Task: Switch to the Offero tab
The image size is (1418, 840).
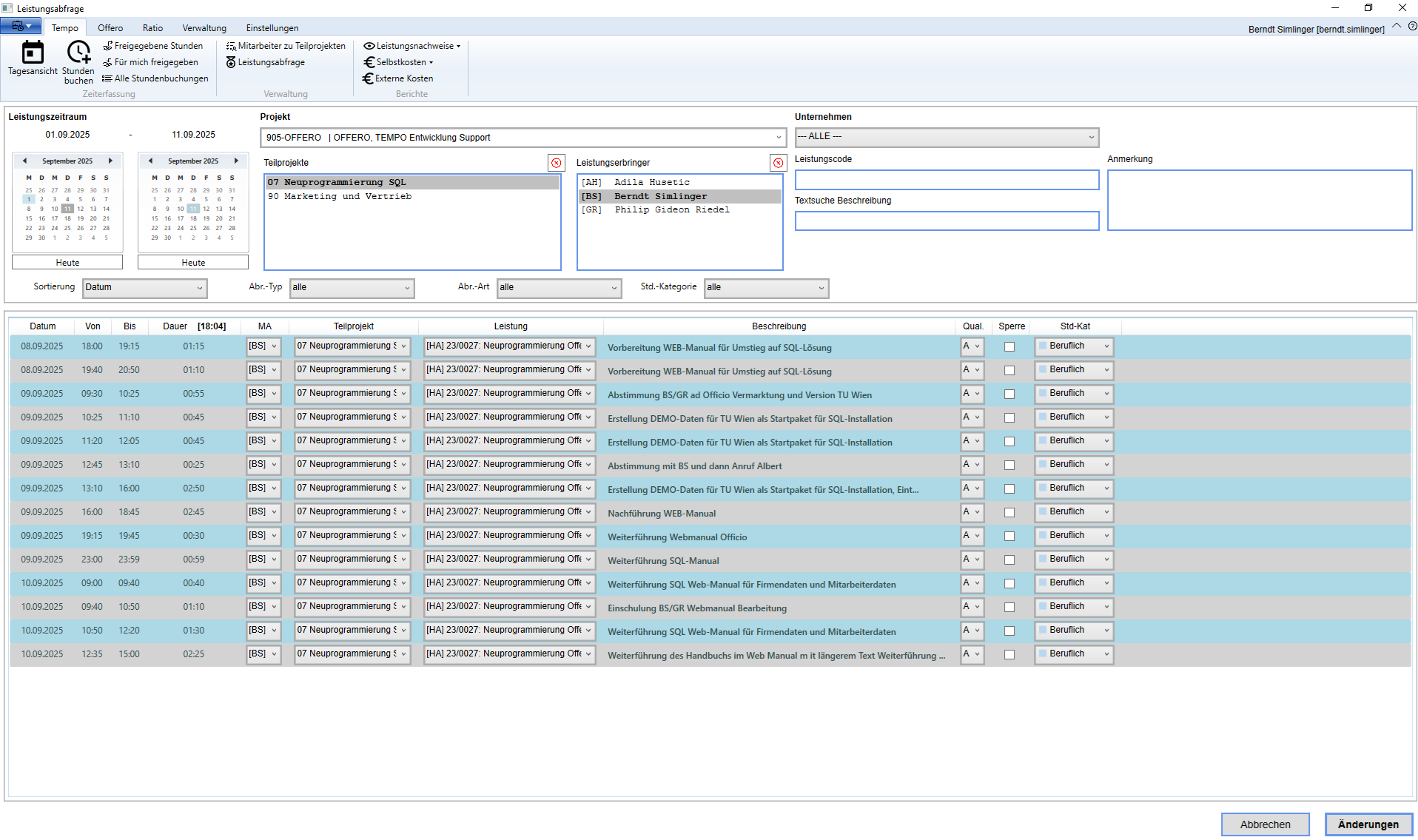Action: pyautogui.click(x=110, y=28)
